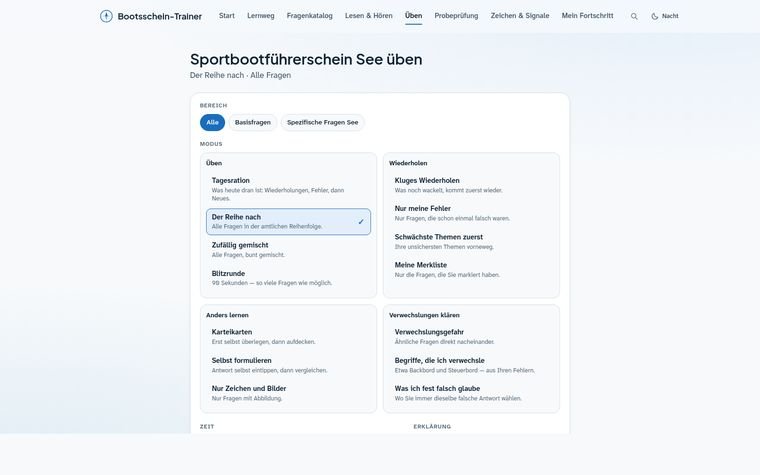Click the moon night-mode icon

click(x=654, y=16)
